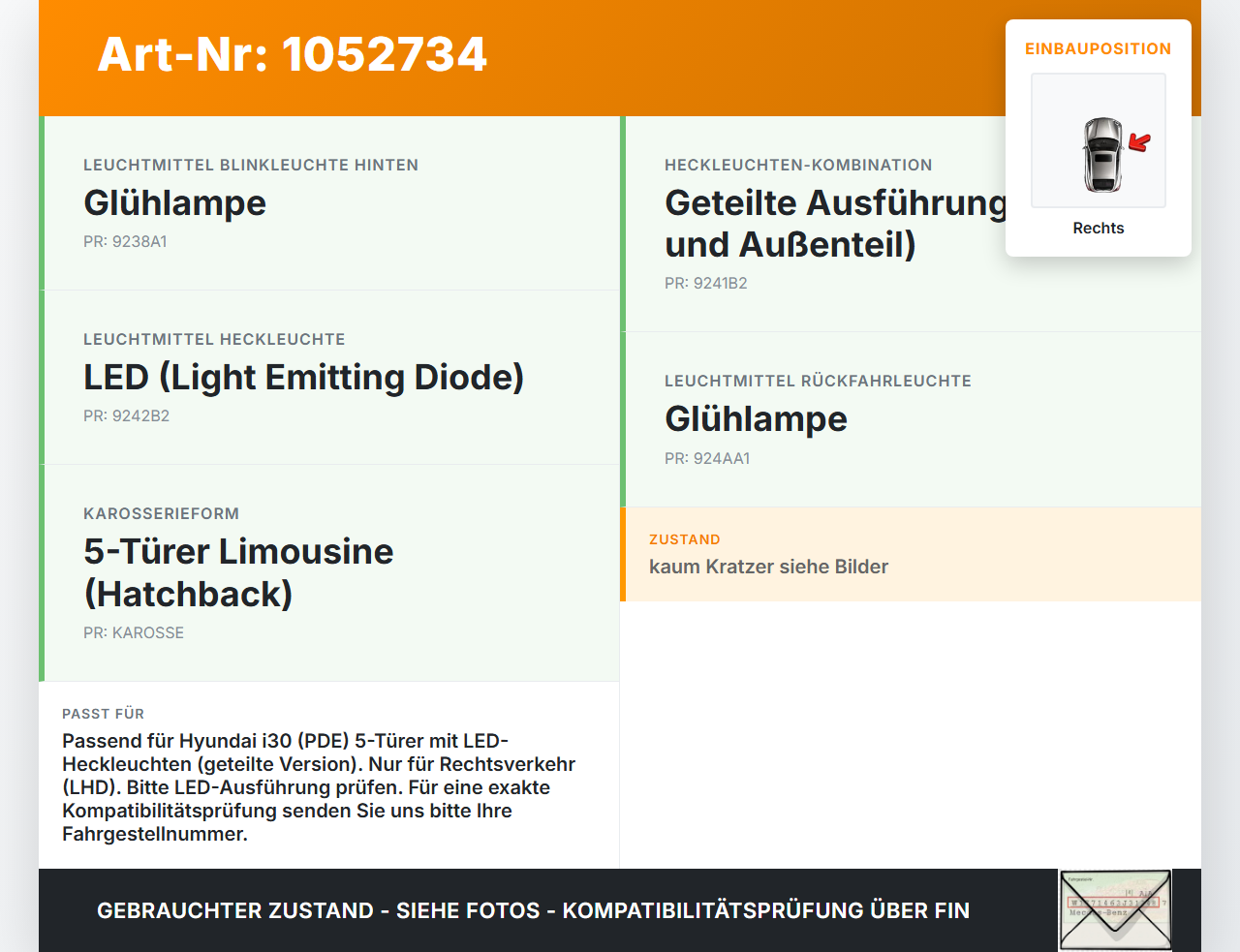Click Glühlampe under Leuchtmittel Blinkleuchte hinten

coord(174,202)
